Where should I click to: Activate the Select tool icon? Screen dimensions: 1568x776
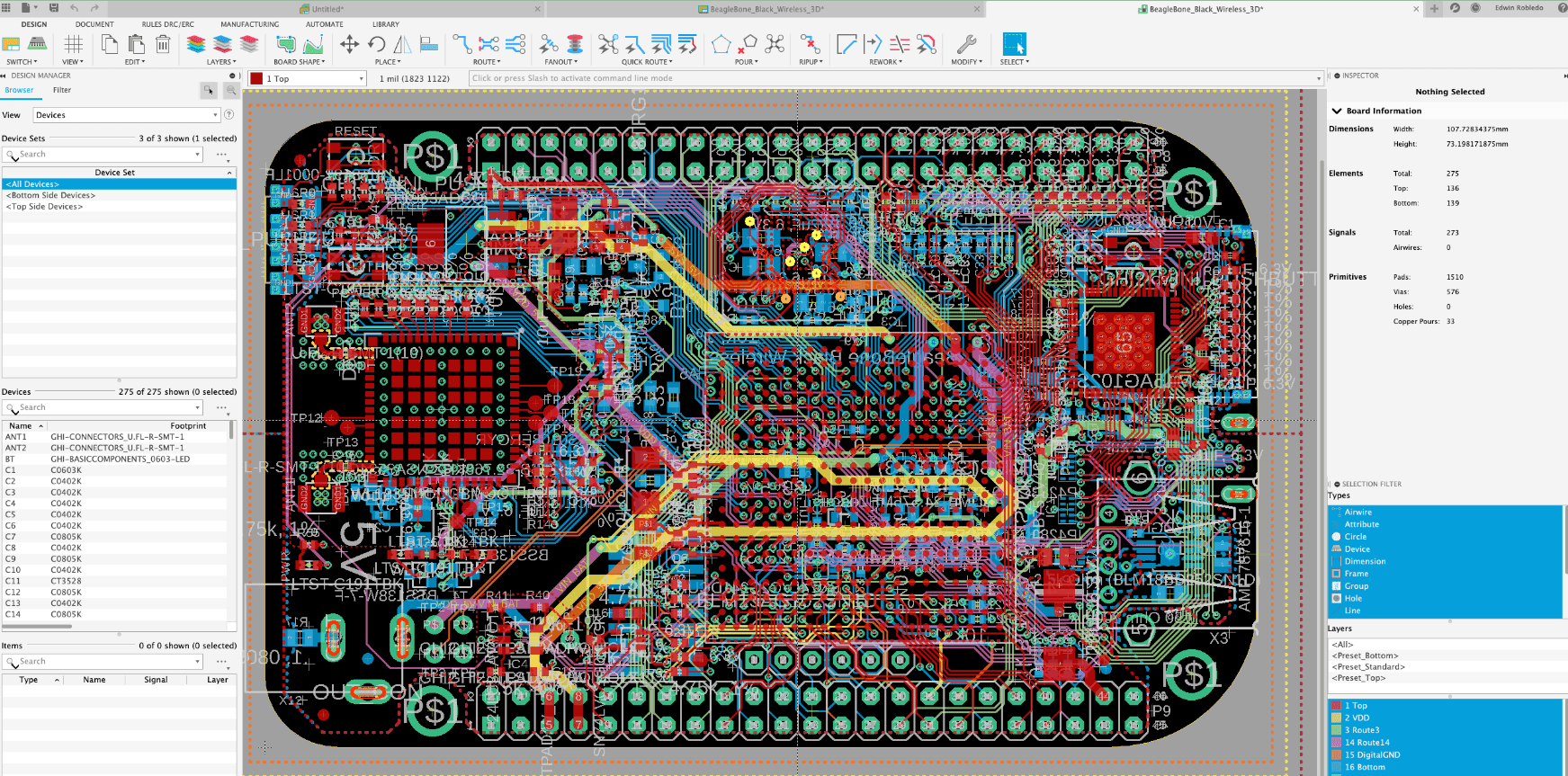[x=1014, y=44]
